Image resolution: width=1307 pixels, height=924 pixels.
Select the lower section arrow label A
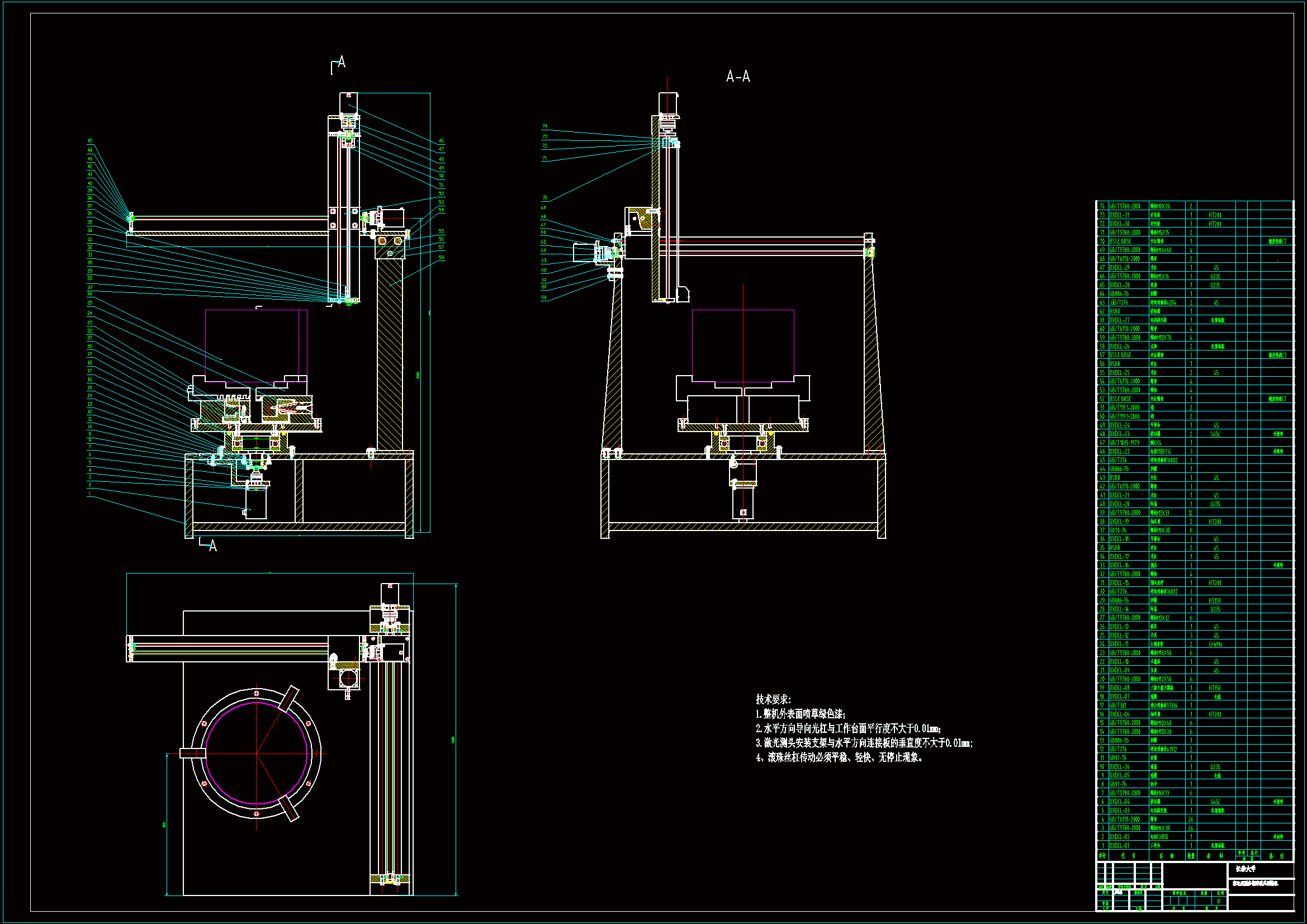point(213,546)
